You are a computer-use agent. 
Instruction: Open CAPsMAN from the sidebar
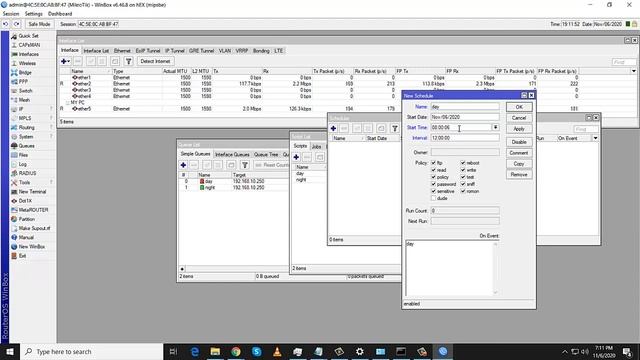[x=29, y=45]
